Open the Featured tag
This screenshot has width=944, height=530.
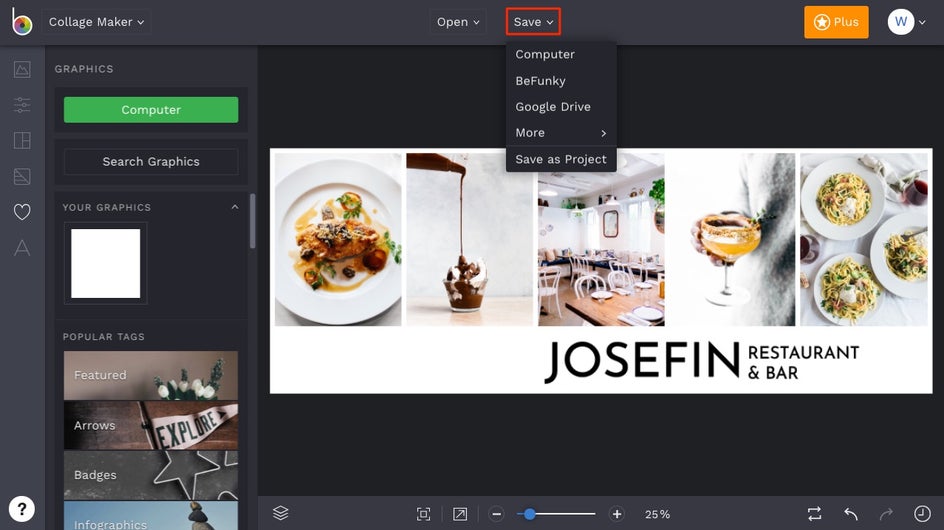pyautogui.click(x=151, y=375)
